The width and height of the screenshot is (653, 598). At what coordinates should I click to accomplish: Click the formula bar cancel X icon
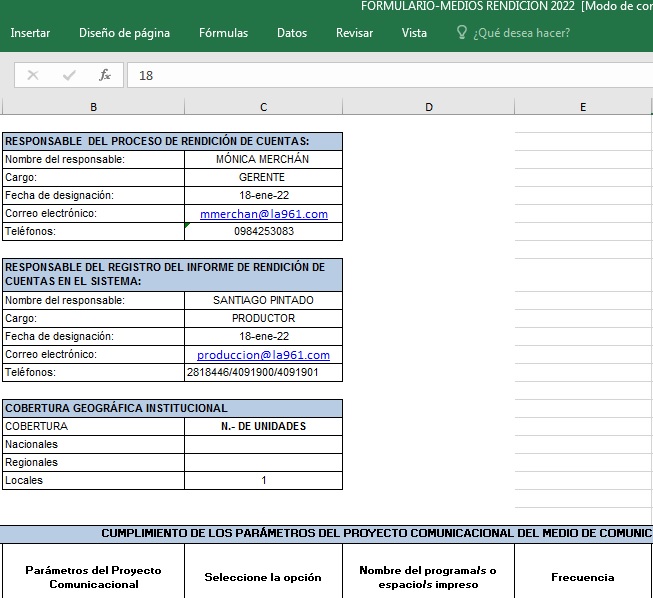tap(33, 75)
